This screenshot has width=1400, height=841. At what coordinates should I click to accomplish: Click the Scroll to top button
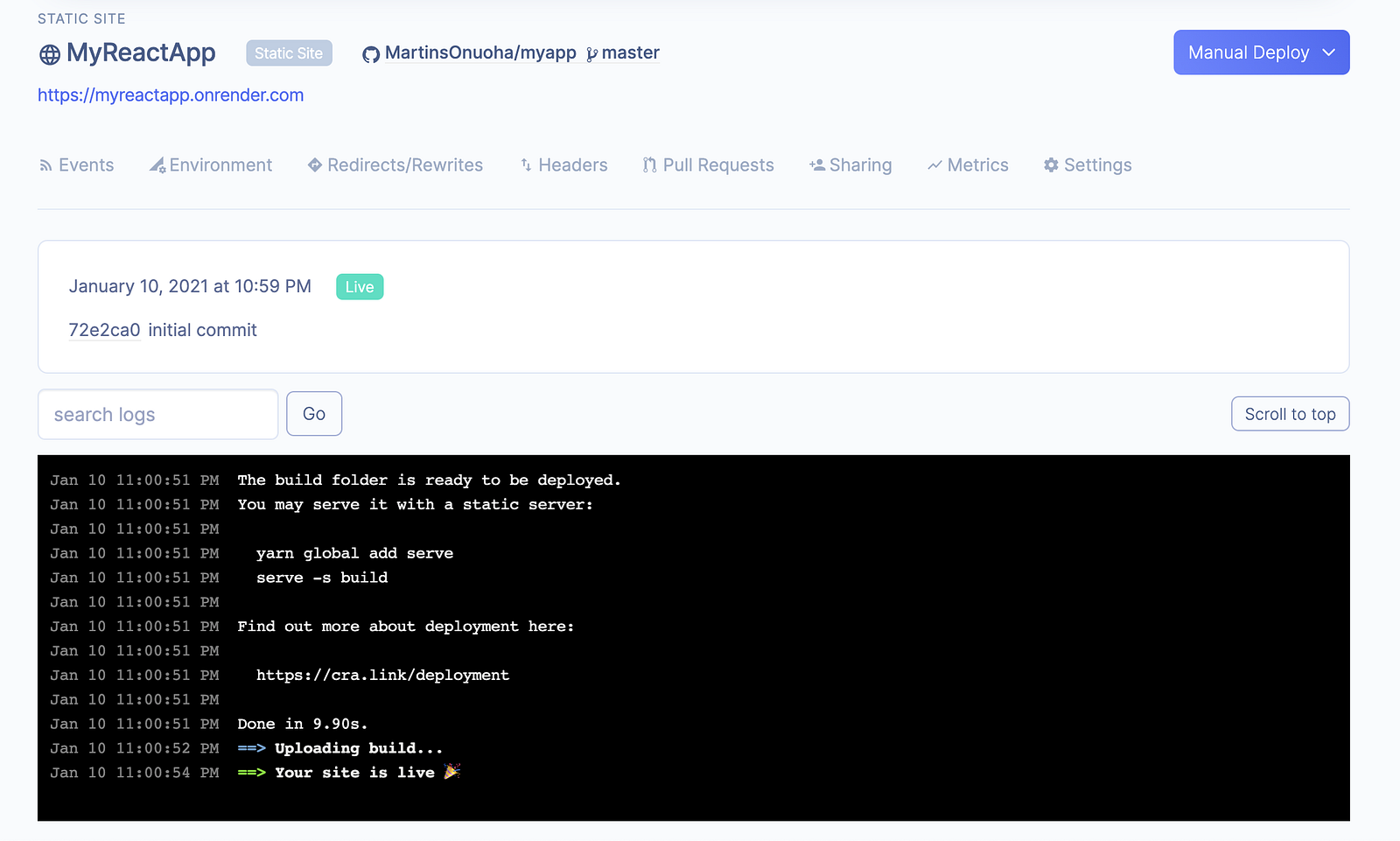pyautogui.click(x=1291, y=414)
